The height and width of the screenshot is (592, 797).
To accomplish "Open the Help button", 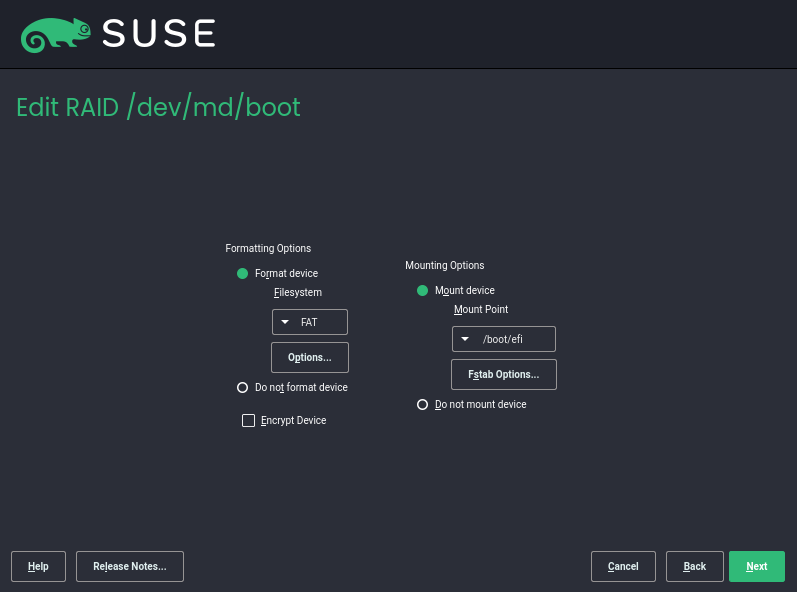I will (x=38, y=566).
